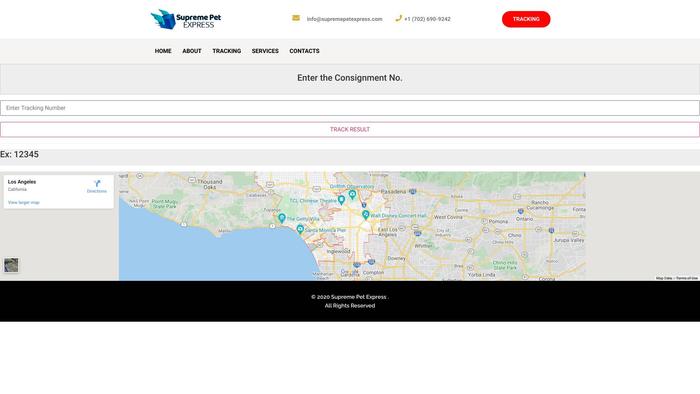
Task: Focus the Enter Tracking Number field
Action: click(350, 108)
